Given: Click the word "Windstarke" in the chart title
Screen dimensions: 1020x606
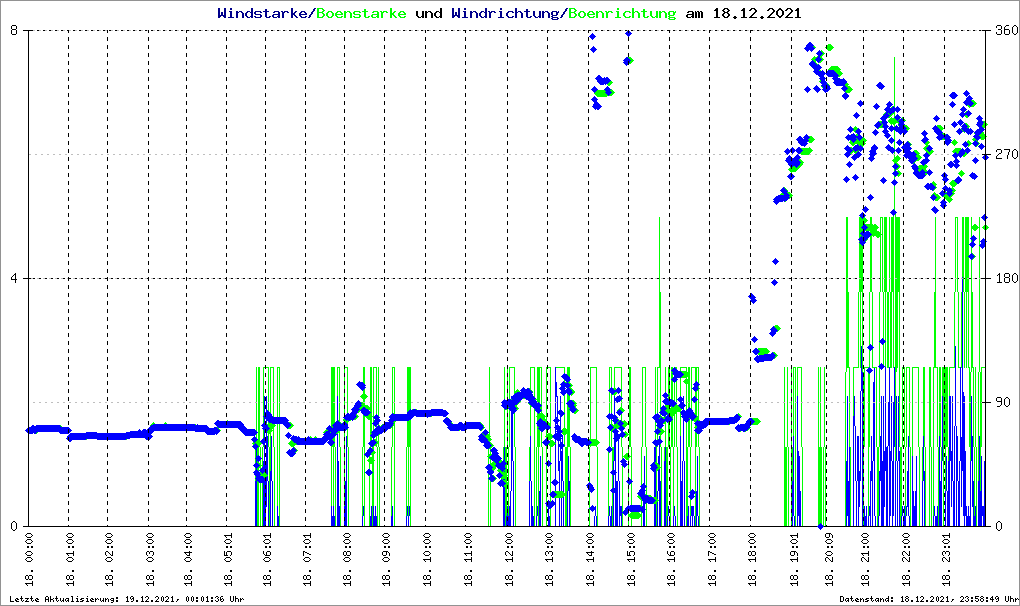Looking at the screenshot, I should [x=262, y=13].
